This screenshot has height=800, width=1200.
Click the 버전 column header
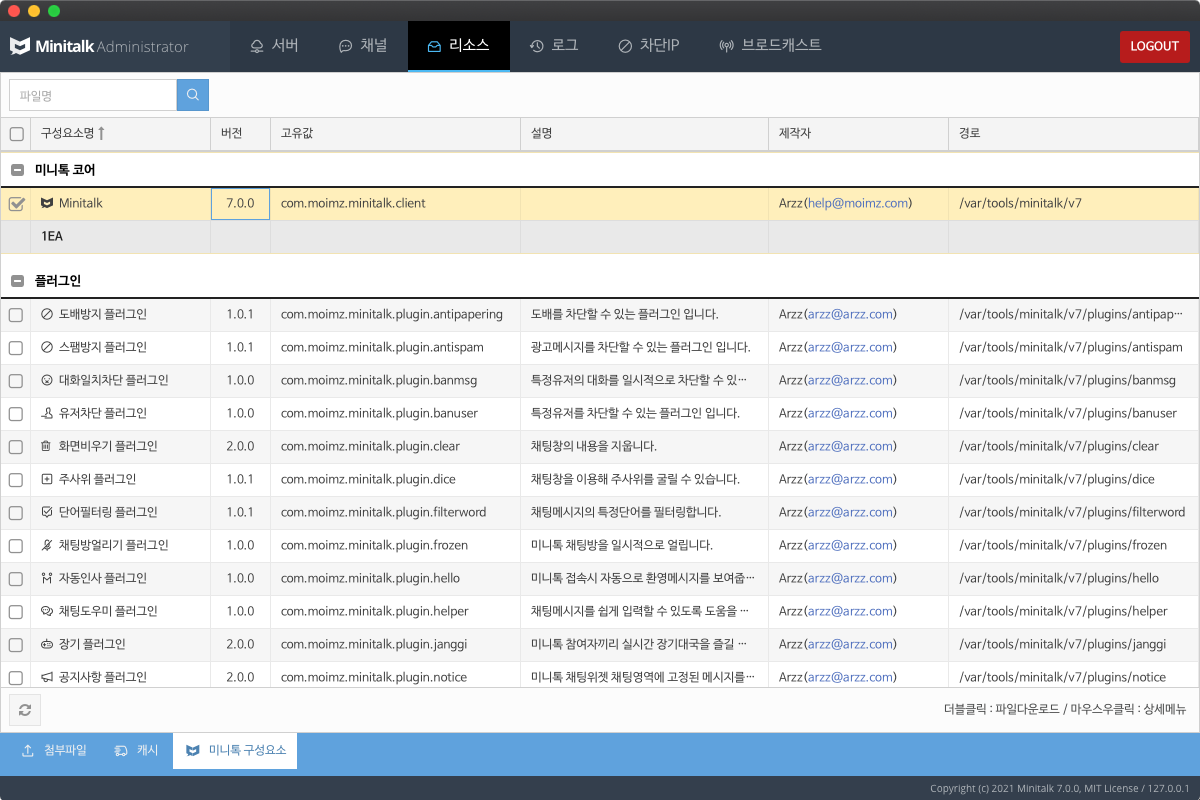[x=240, y=134]
